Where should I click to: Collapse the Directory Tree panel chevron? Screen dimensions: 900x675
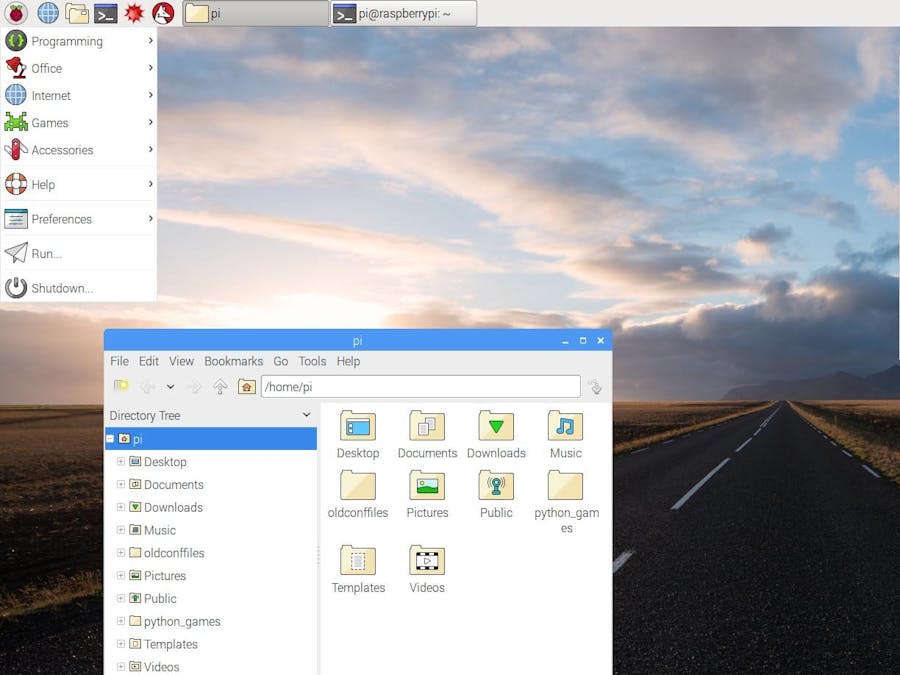[305, 414]
